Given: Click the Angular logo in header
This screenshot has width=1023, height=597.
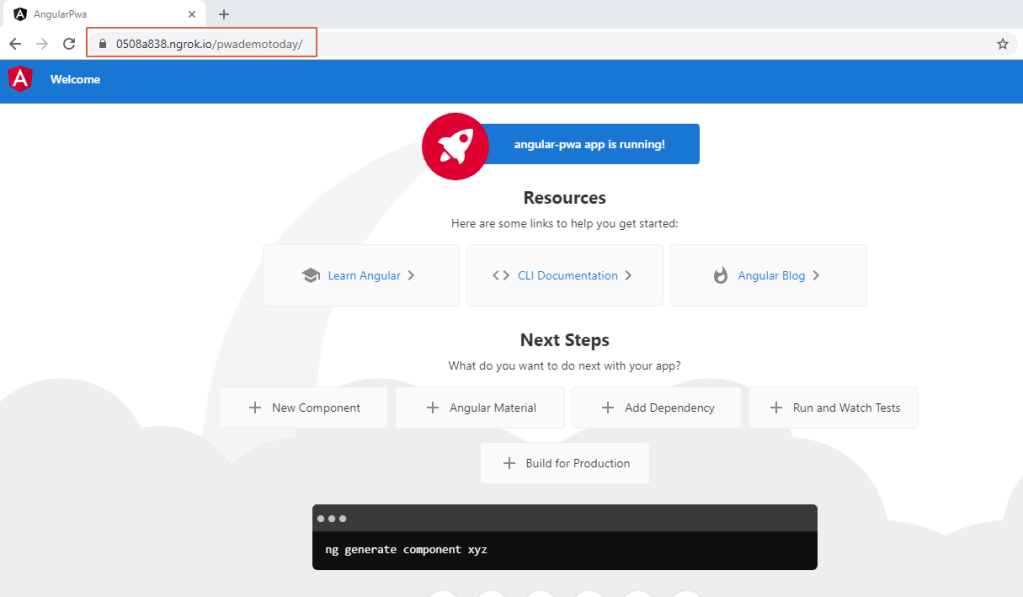Looking at the screenshot, I should click(x=19, y=80).
